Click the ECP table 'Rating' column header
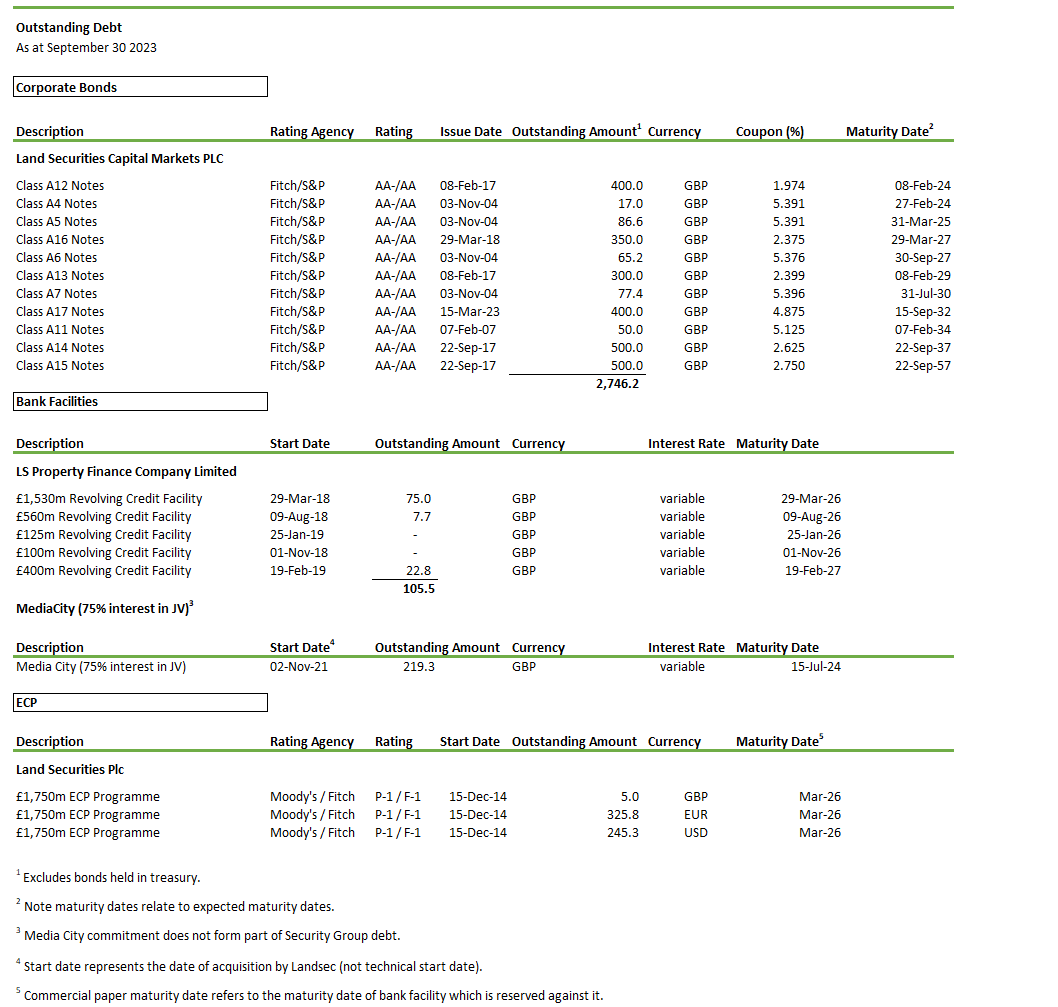 (393, 742)
